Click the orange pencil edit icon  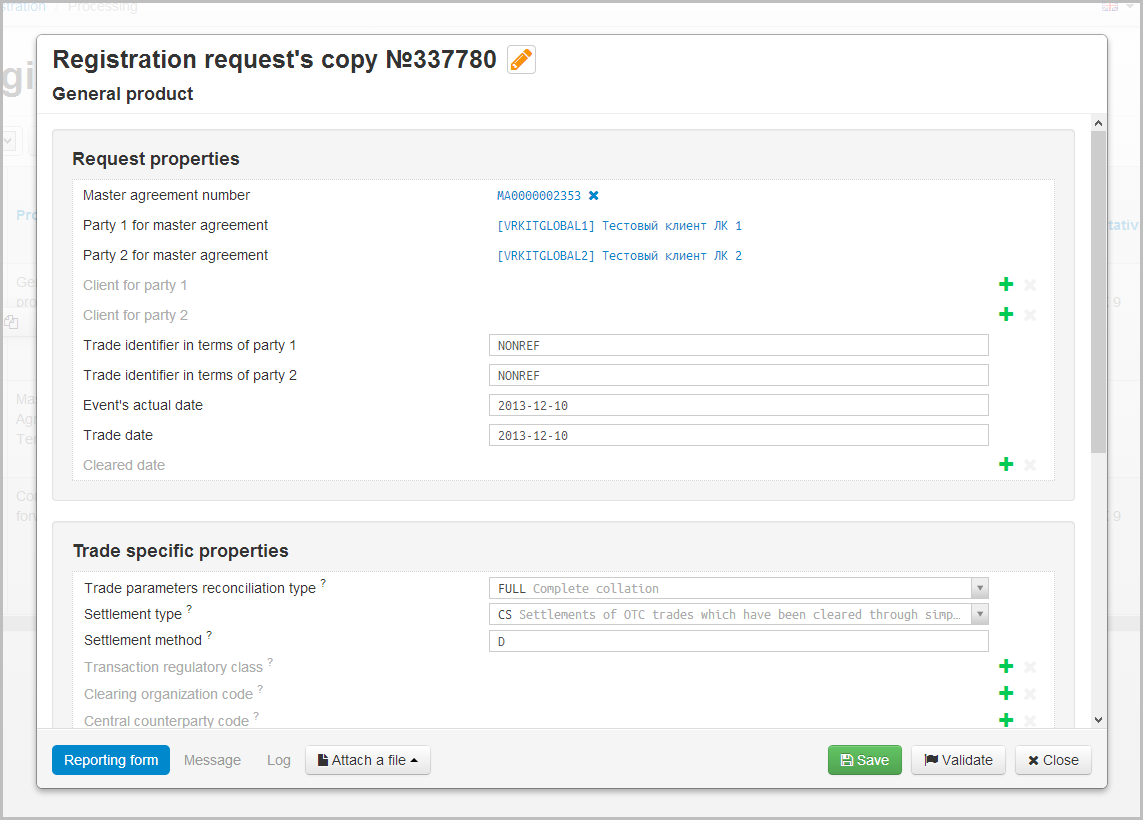(x=521, y=60)
